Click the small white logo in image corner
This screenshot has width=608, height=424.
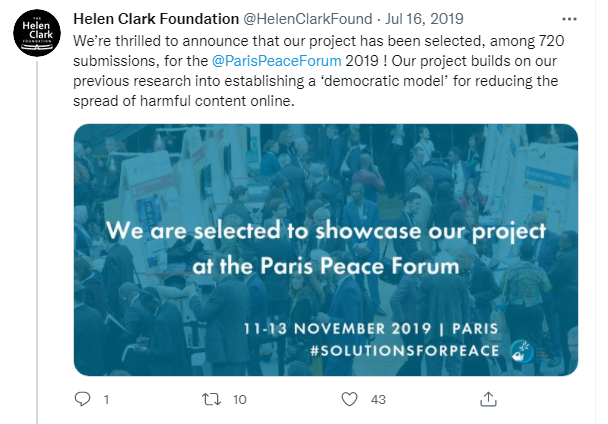pos(520,350)
